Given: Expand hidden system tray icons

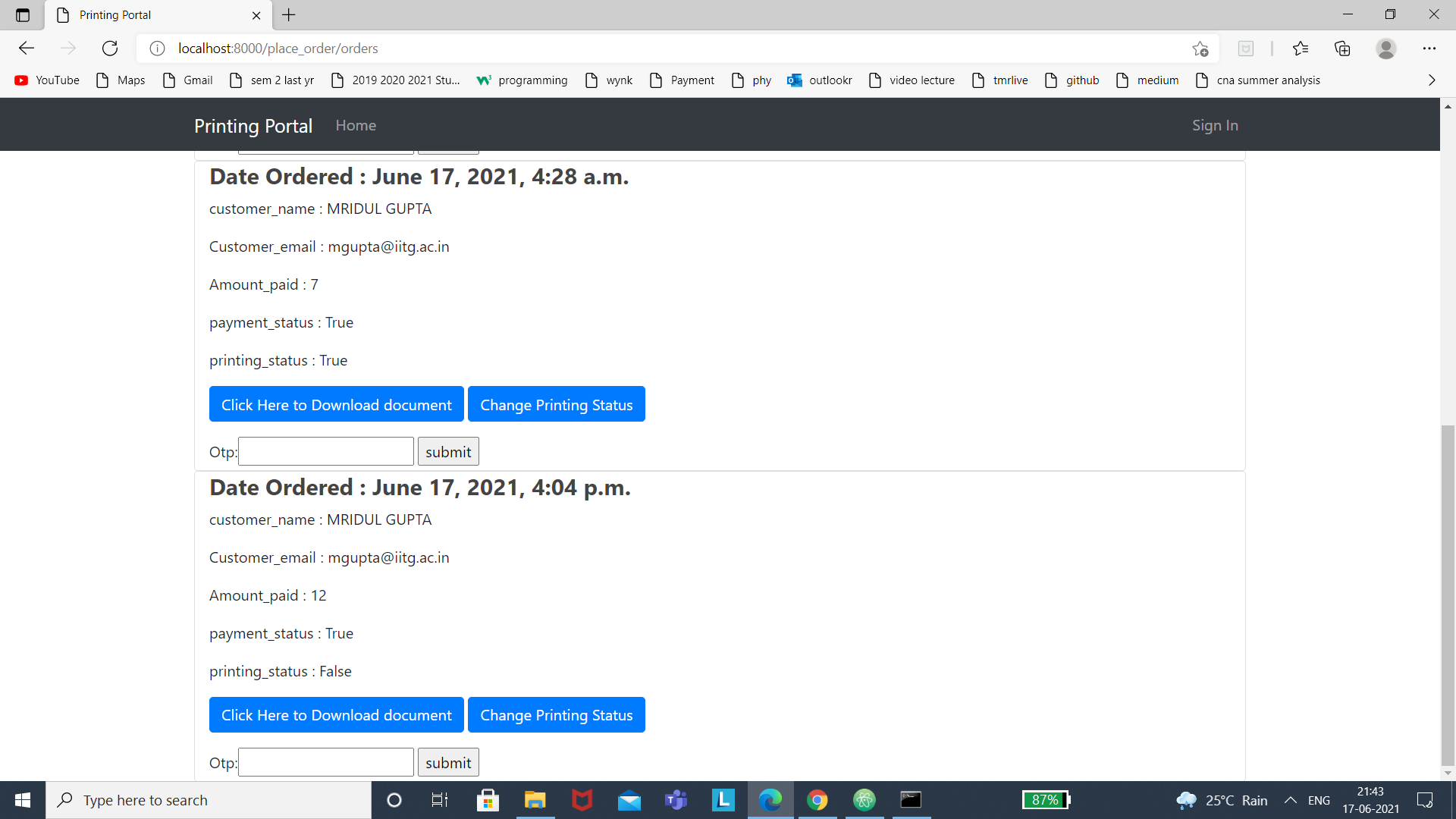Looking at the screenshot, I should point(1291,799).
